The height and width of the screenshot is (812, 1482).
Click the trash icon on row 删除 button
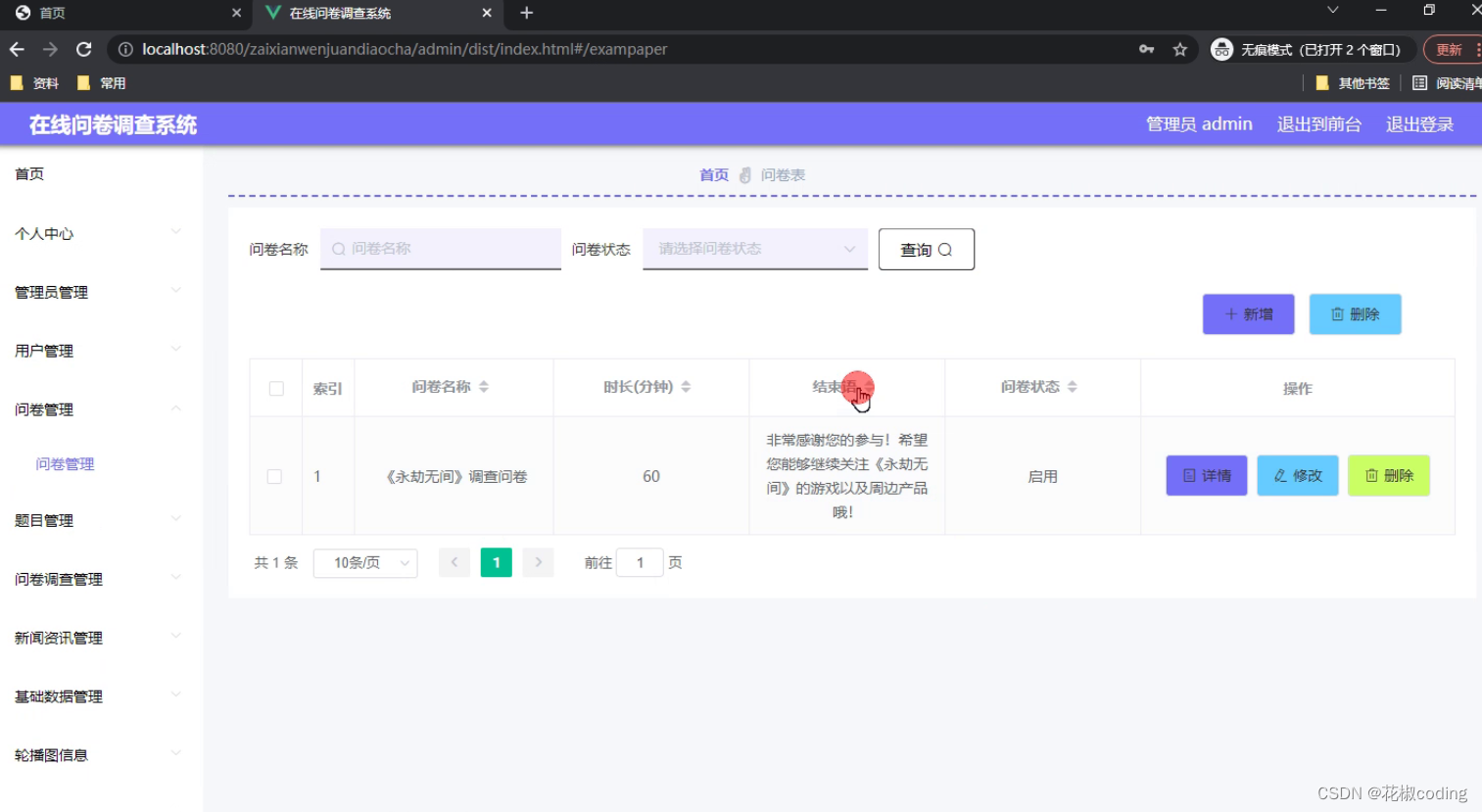1371,475
